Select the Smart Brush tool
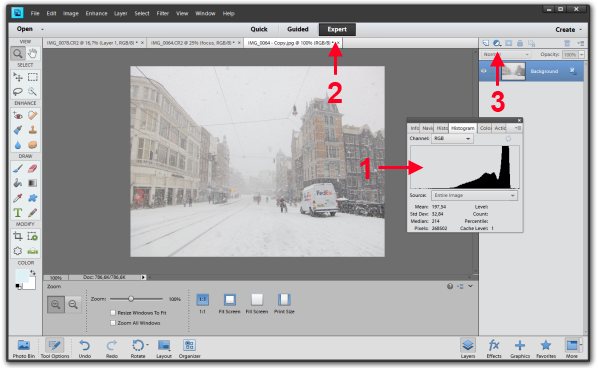The width and height of the screenshot is (598, 368). pos(18,130)
